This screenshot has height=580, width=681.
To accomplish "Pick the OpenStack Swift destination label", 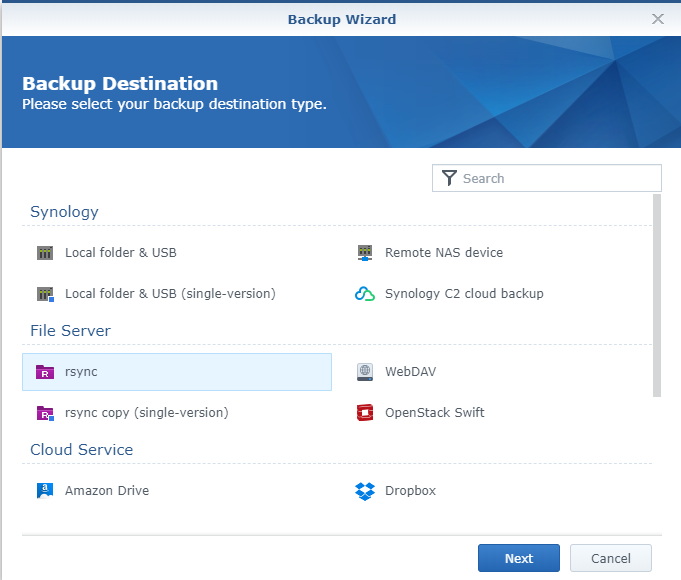I will coord(434,413).
